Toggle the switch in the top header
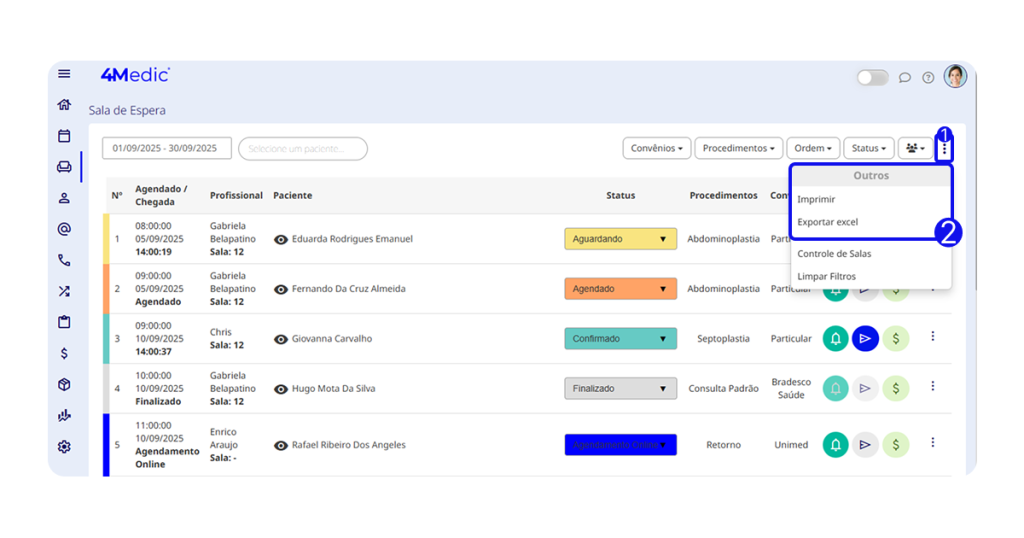 pos(872,77)
